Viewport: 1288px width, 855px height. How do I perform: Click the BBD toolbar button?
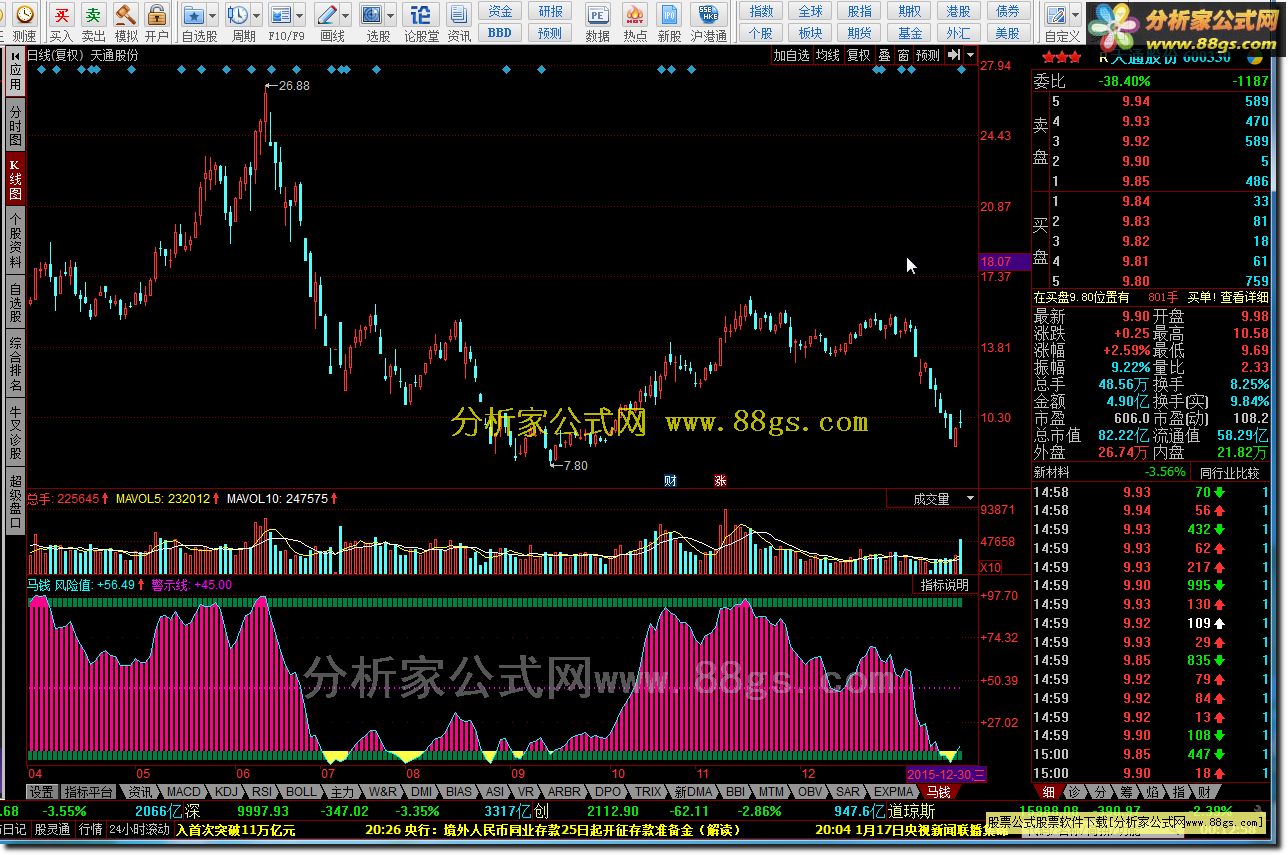[x=499, y=32]
